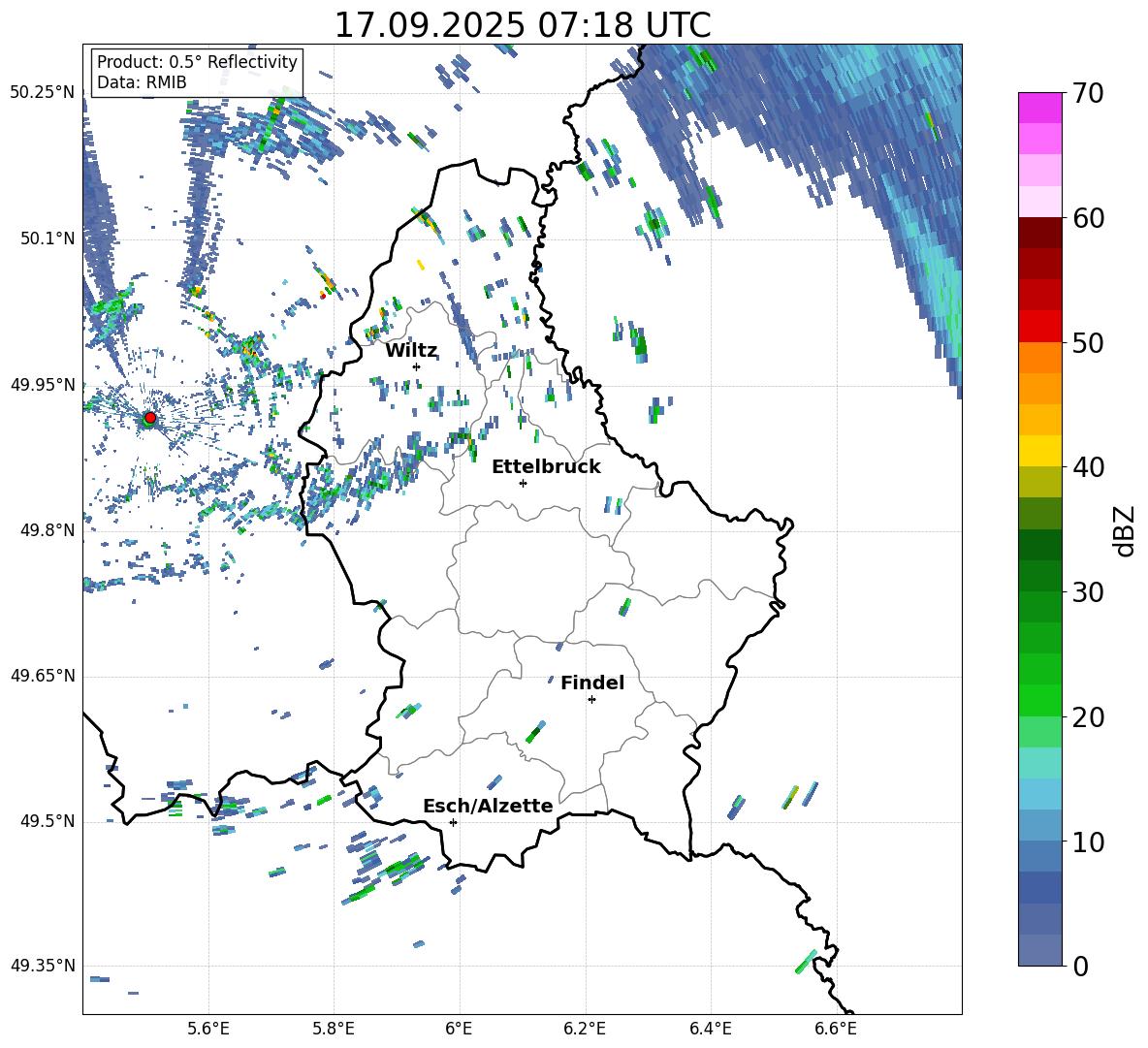Click the Data: RMIB text
The height and width of the screenshot is (1048, 1148).
pyautogui.click(x=142, y=82)
